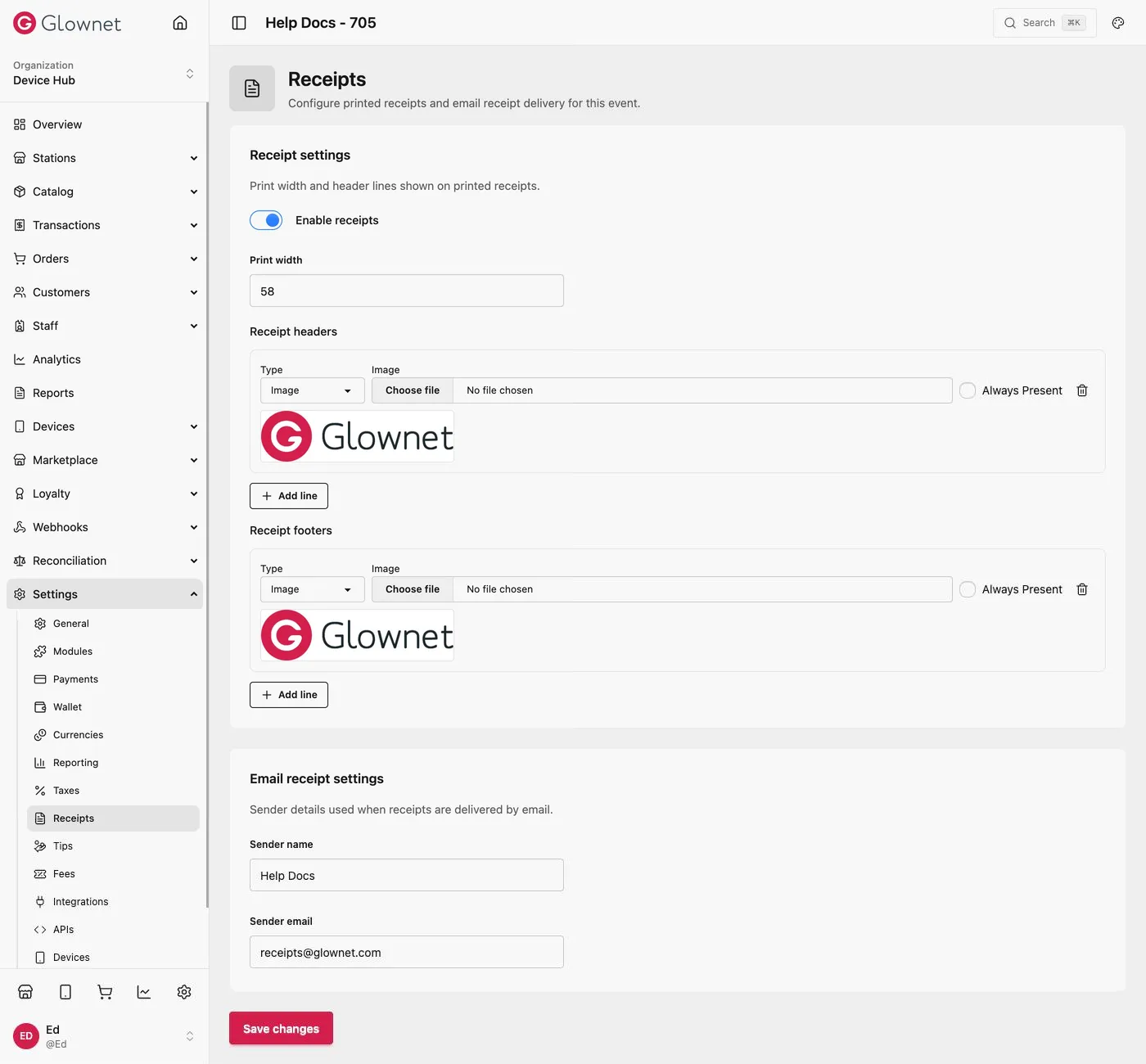Choose file for header image

pyautogui.click(x=413, y=390)
